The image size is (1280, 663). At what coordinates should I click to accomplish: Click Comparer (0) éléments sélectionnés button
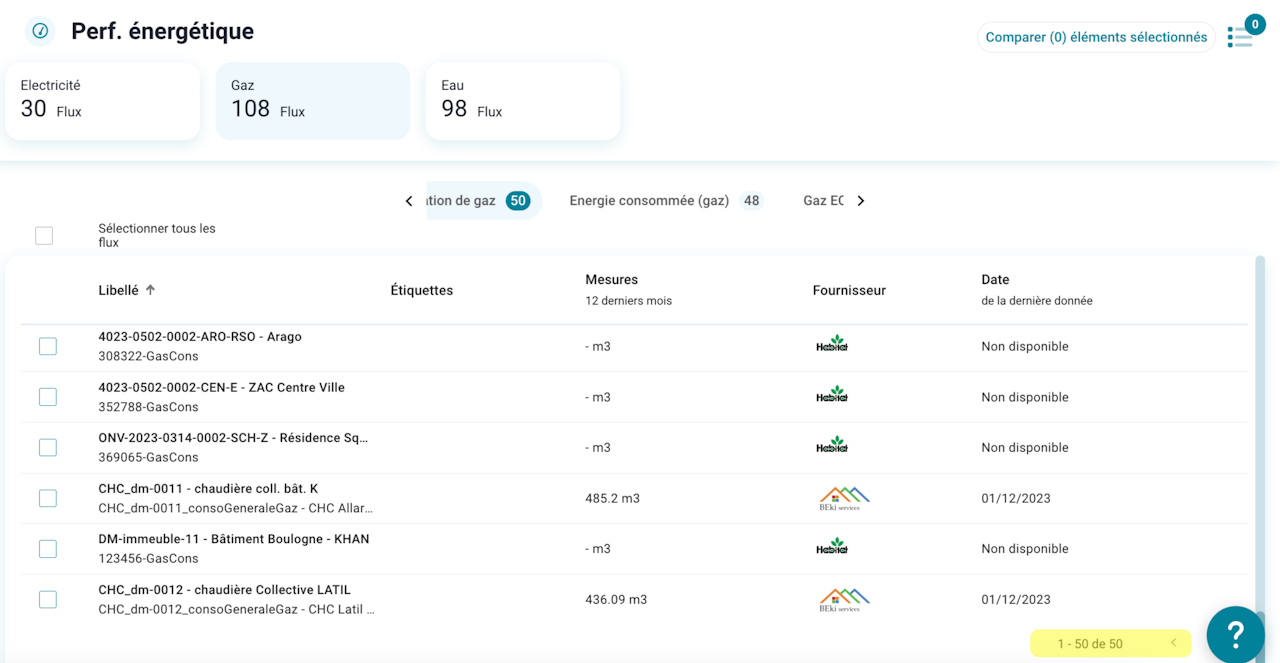1096,37
